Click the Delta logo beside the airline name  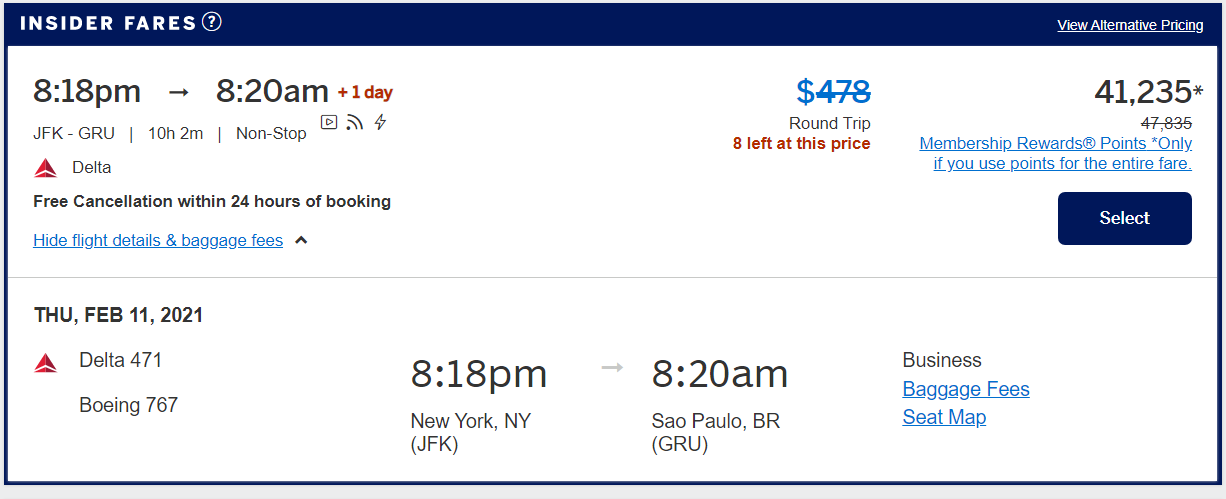[x=45, y=168]
